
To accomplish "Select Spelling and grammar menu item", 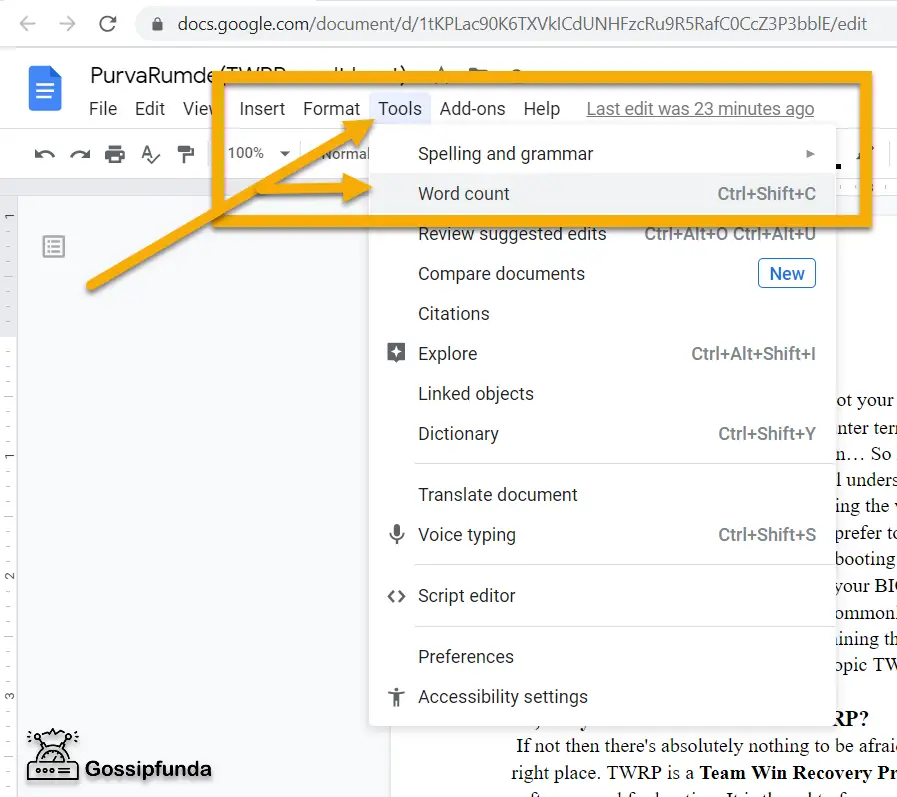I will point(603,153).
